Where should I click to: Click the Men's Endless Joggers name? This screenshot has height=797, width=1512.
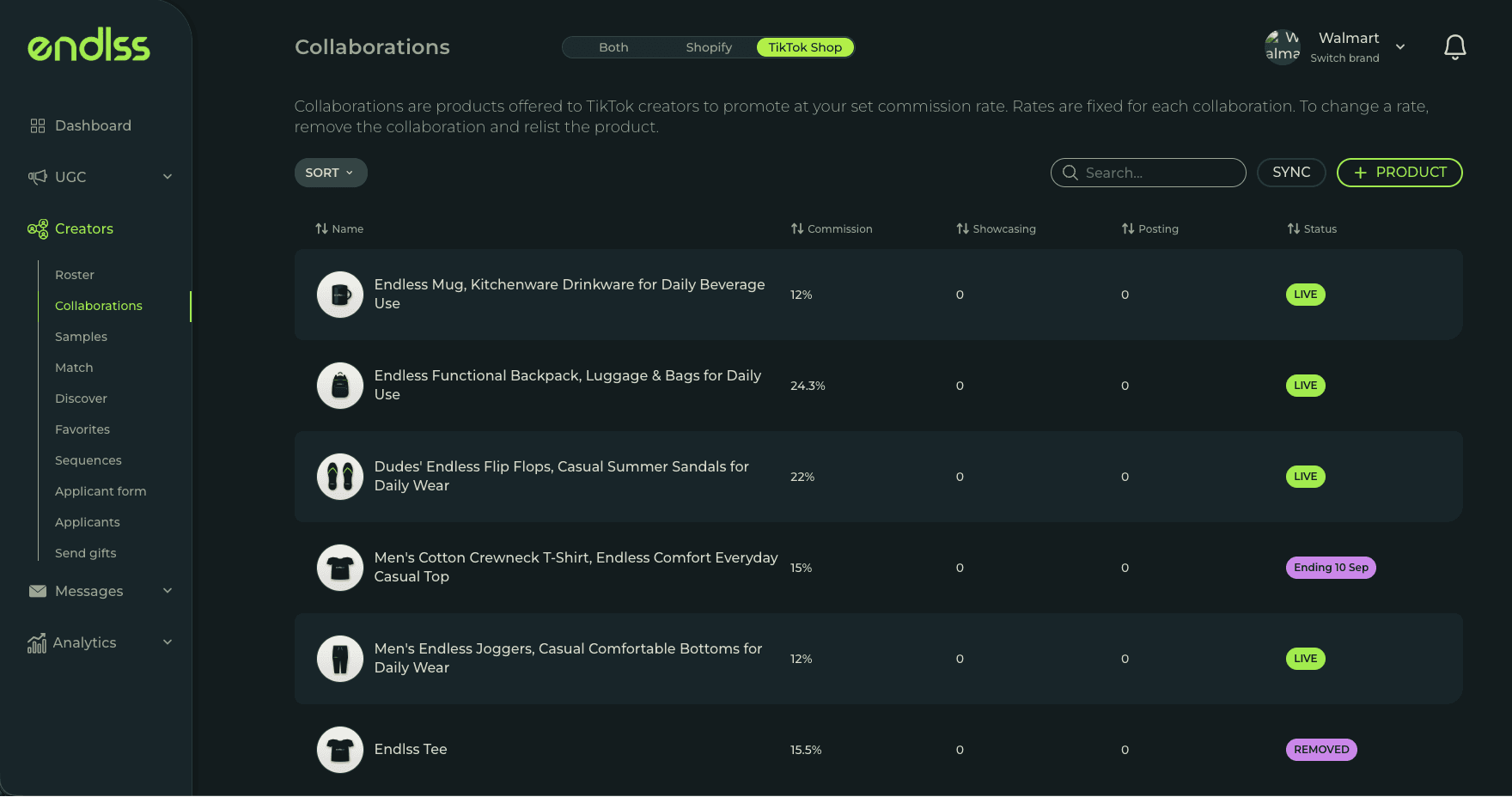click(568, 658)
